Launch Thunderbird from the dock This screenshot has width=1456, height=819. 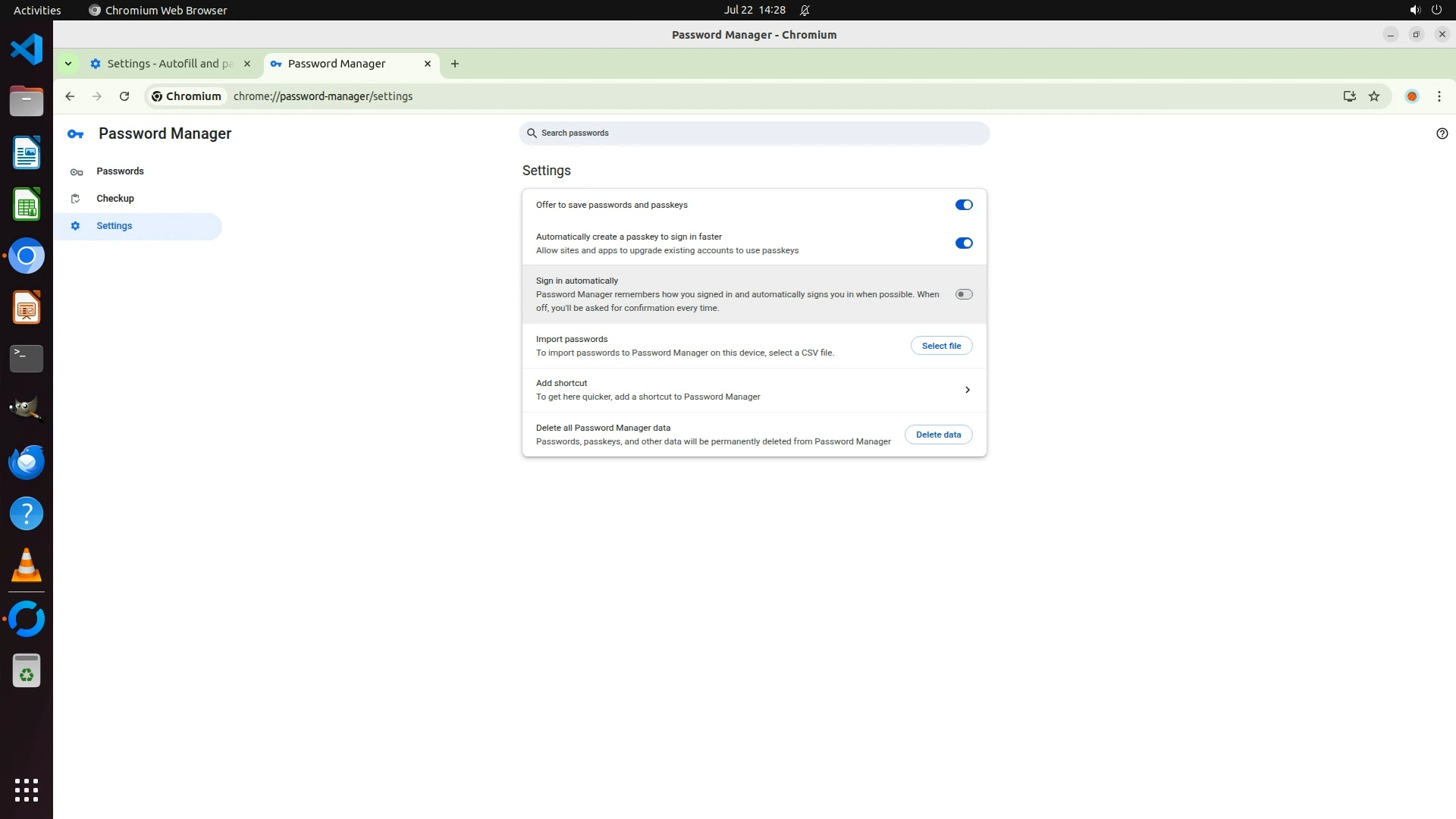pyautogui.click(x=27, y=462)
